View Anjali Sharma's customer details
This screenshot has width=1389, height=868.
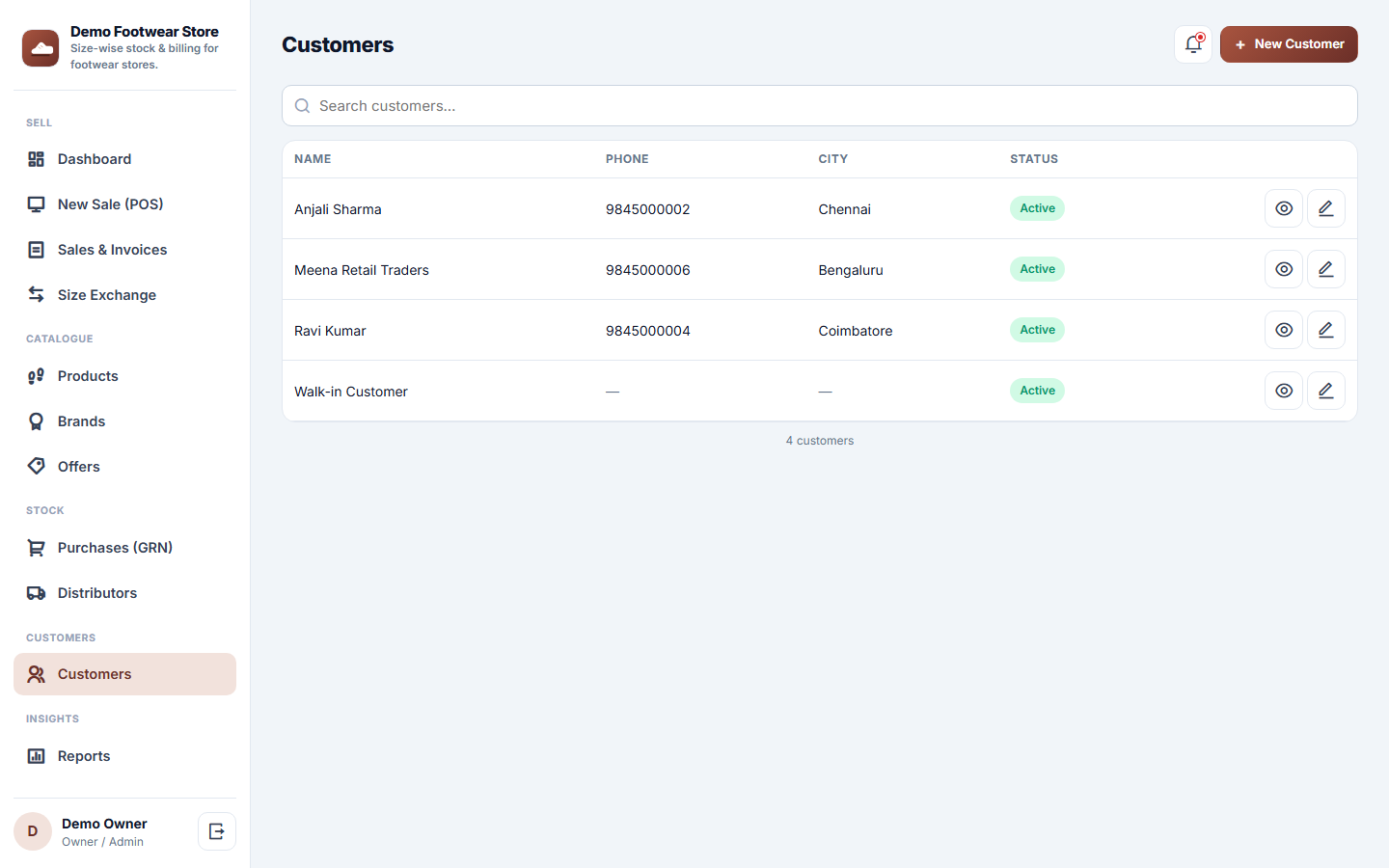tap(1284, 208)
